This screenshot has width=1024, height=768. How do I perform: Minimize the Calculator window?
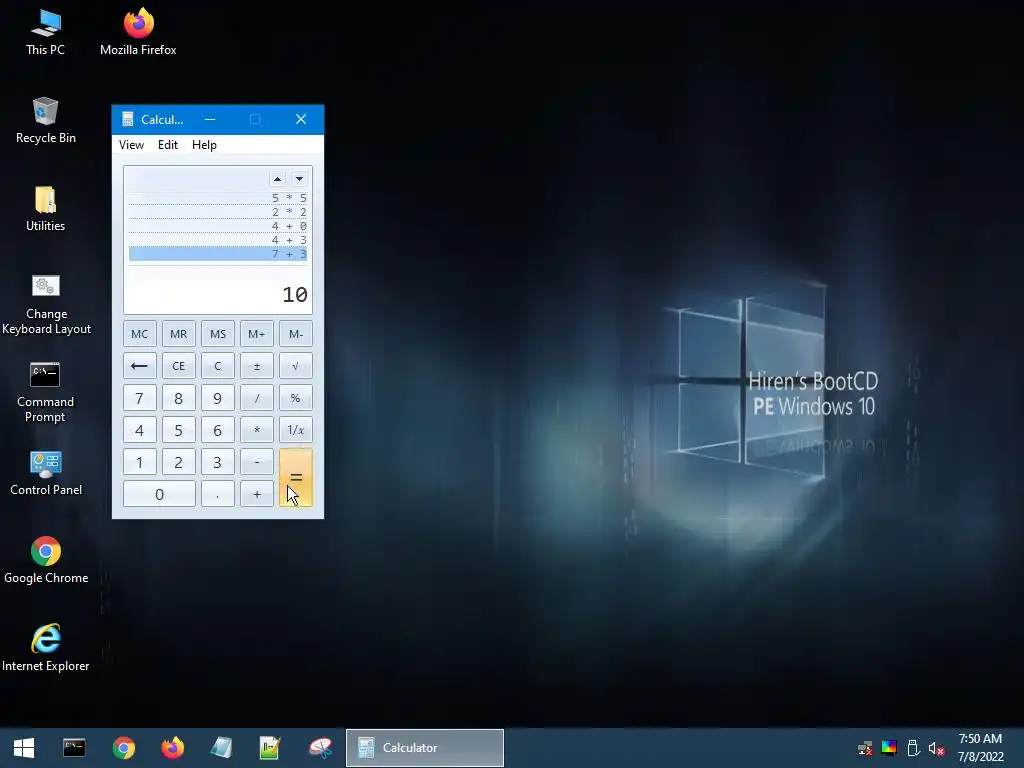(x=210, y=120)
